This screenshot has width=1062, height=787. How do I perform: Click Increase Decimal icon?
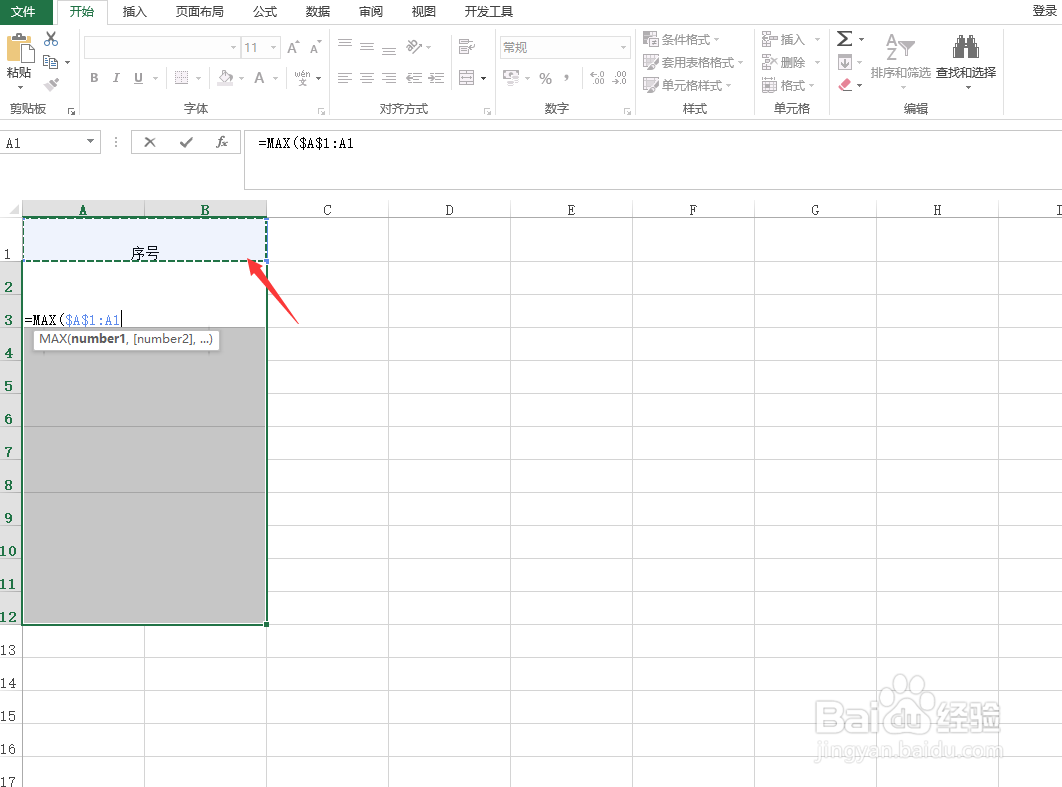(597, 78)
